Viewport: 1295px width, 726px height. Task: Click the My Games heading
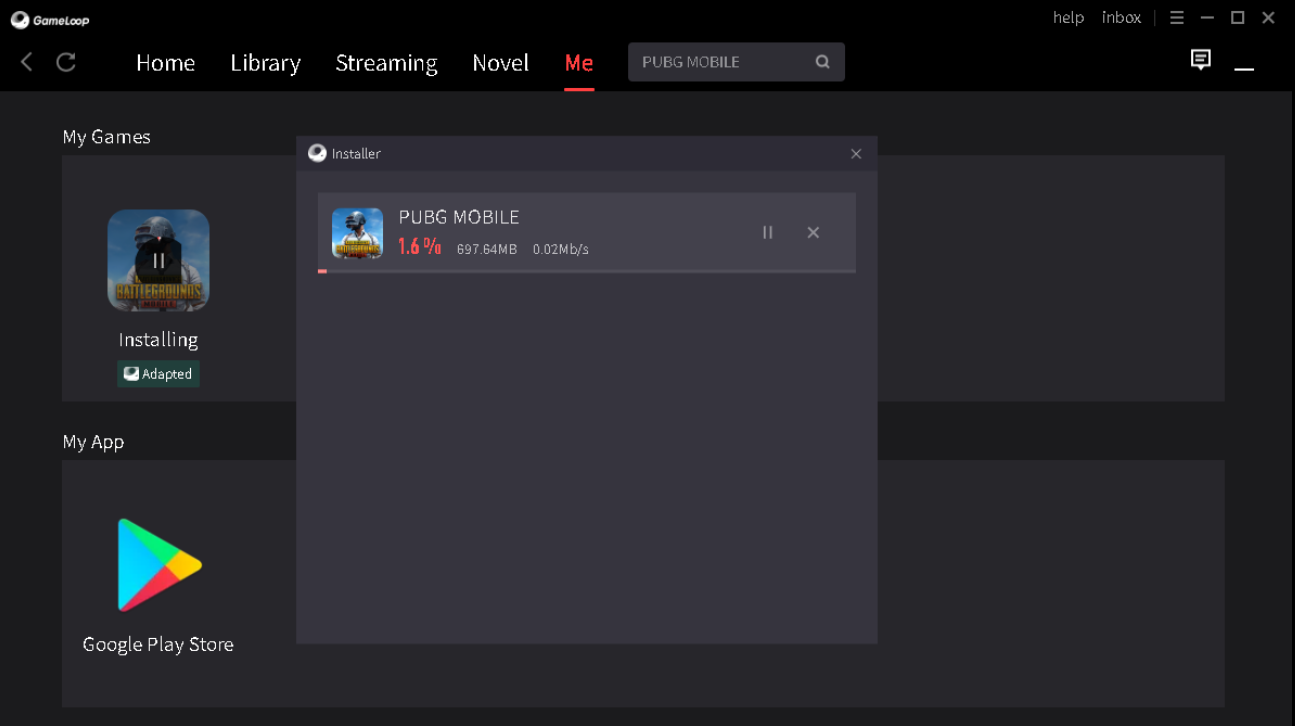106,137
